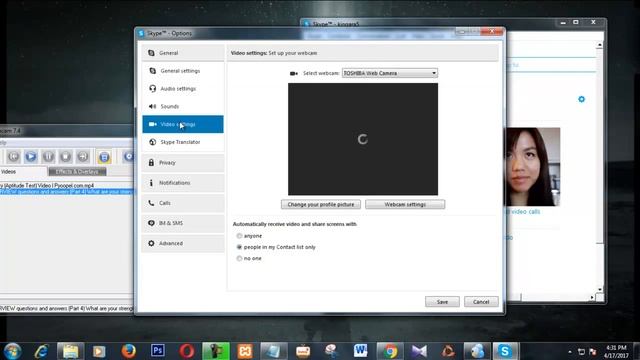Click the scroll up arrow in Skype main window
This screenshot has height=360, width=640.
click(x=599, y=44)
